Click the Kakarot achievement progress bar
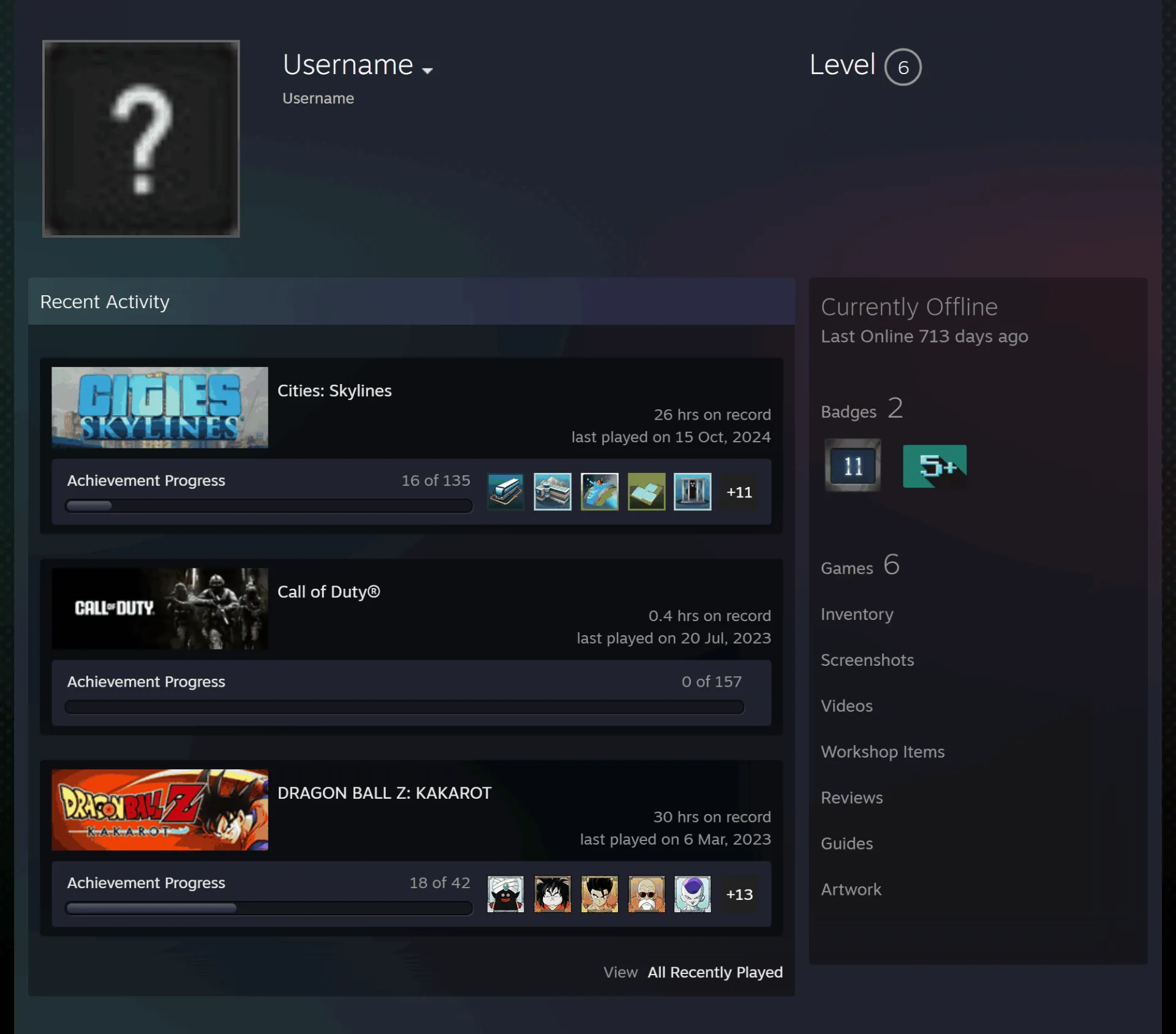The image size is (1176, 1034). point(269,908)
